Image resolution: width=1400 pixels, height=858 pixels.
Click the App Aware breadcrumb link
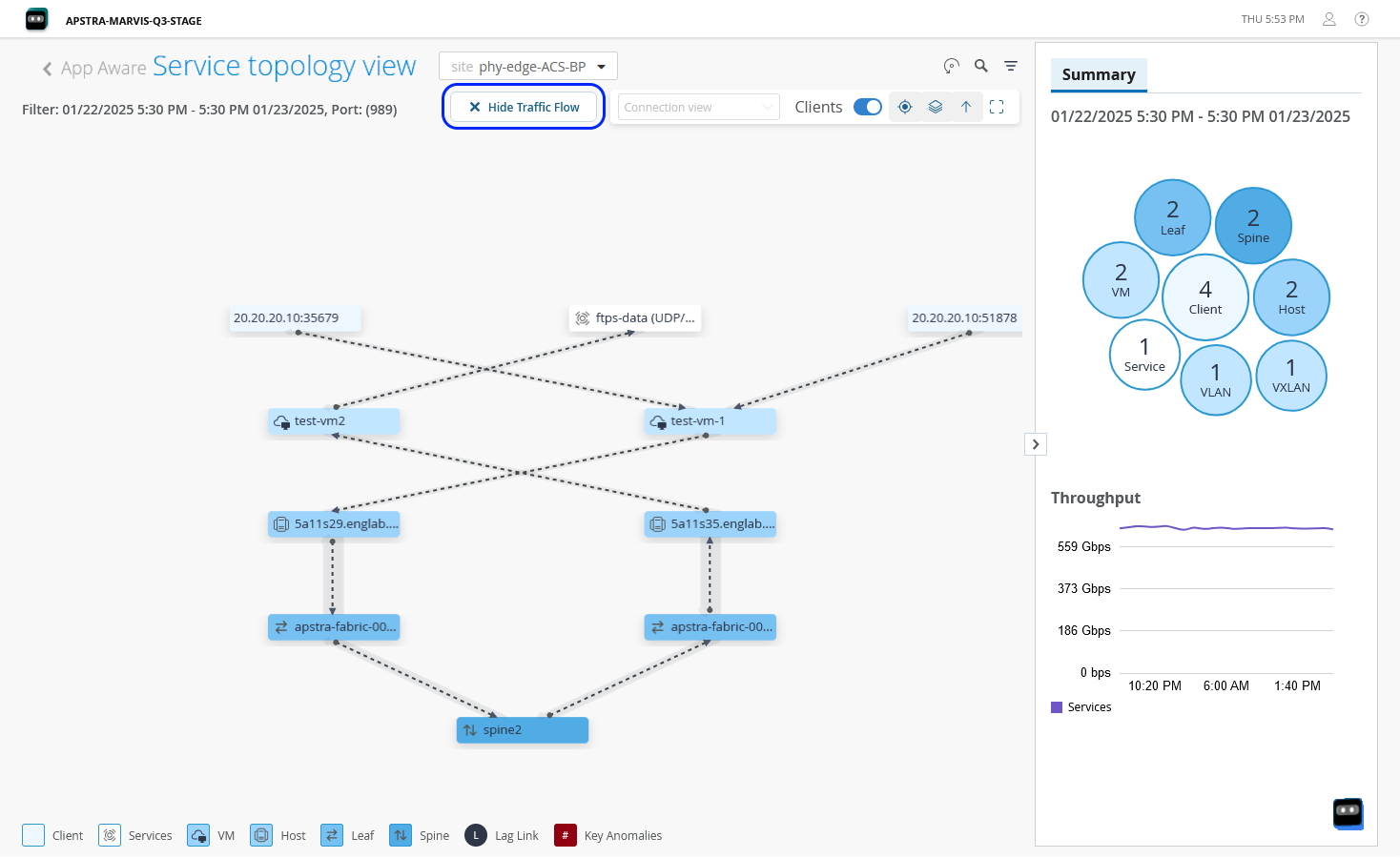(104, 69)
